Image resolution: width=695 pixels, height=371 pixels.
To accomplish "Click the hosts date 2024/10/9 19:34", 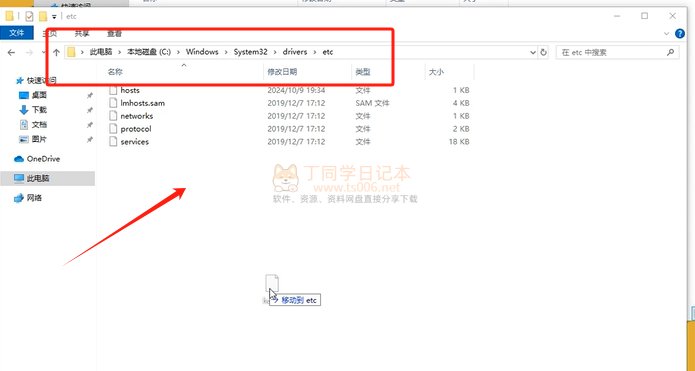I will (296, 90).
